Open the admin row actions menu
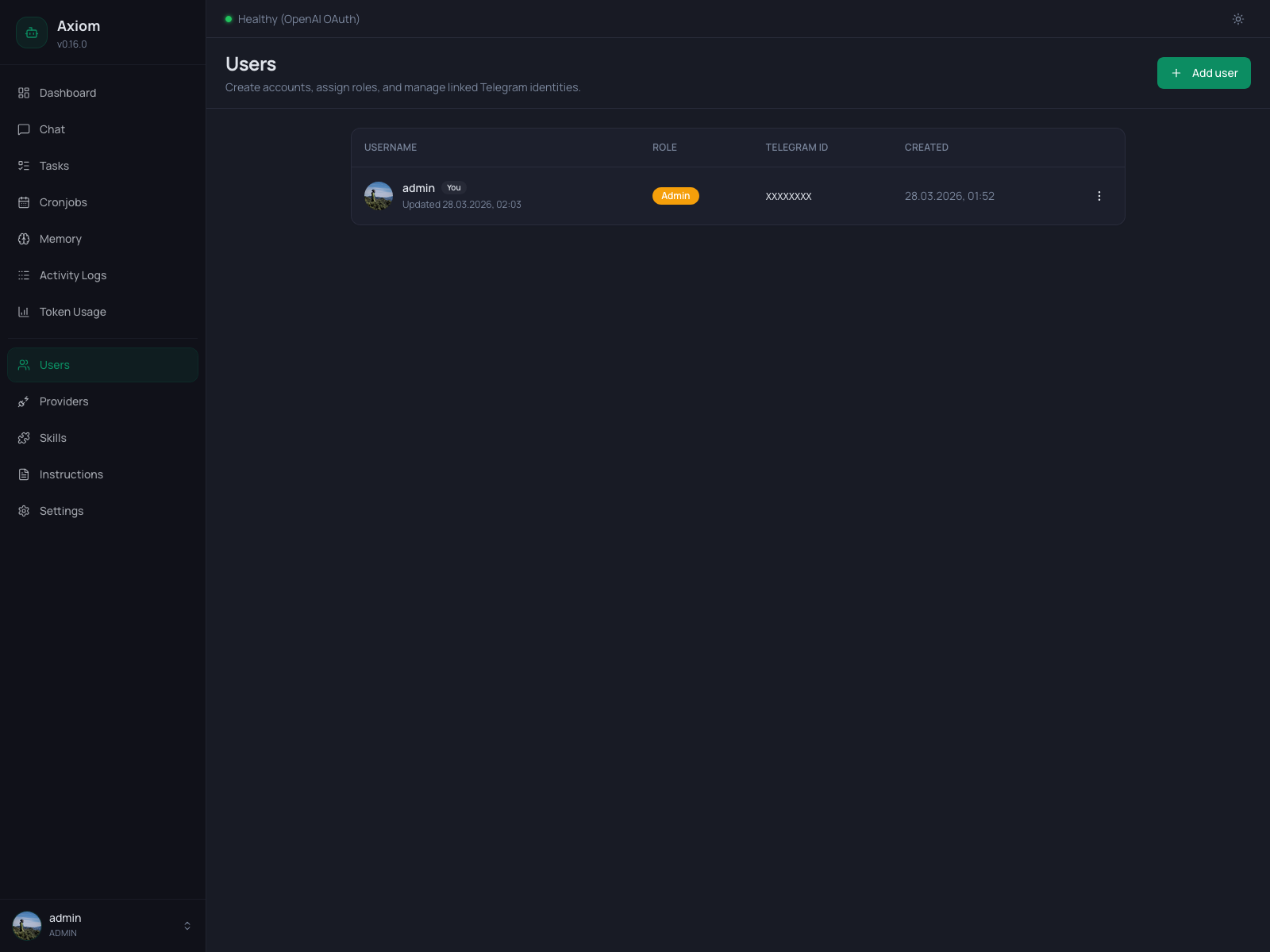Screen dimensions: 1270x952 (1099, 195)
